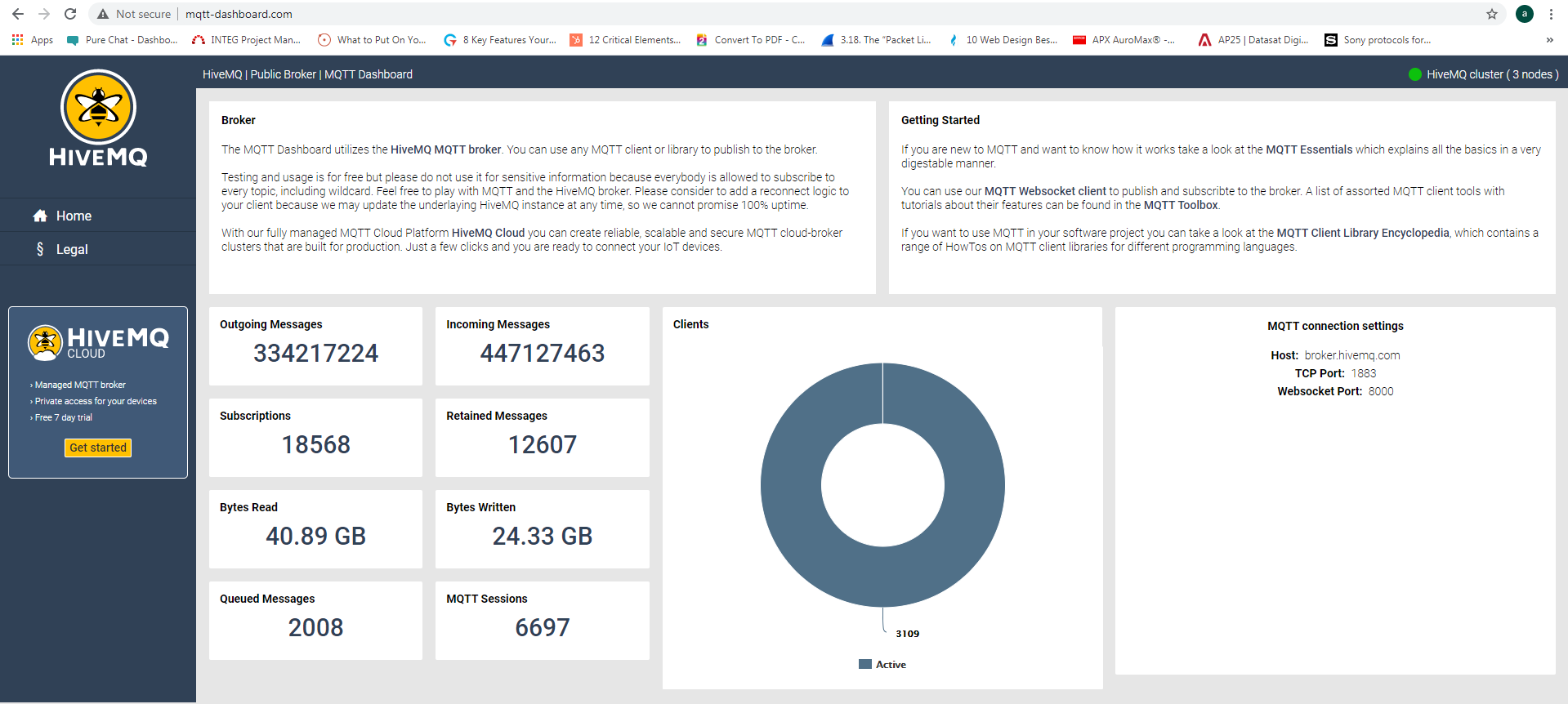Open the INTEG Project Man bookmark
The height and width of the screenshot is (704, 1568).
click(246, 39)
